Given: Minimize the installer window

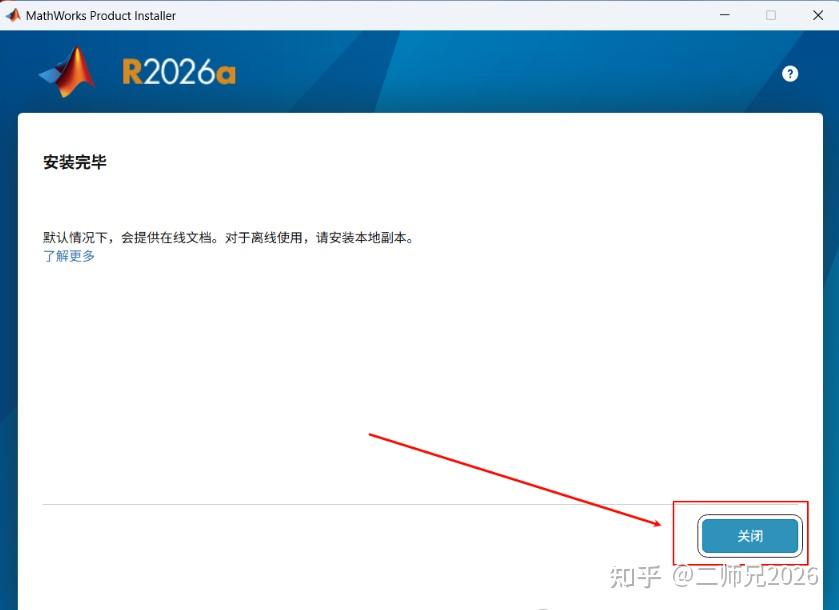Looking at the screenshot, I should pos(724,15).
